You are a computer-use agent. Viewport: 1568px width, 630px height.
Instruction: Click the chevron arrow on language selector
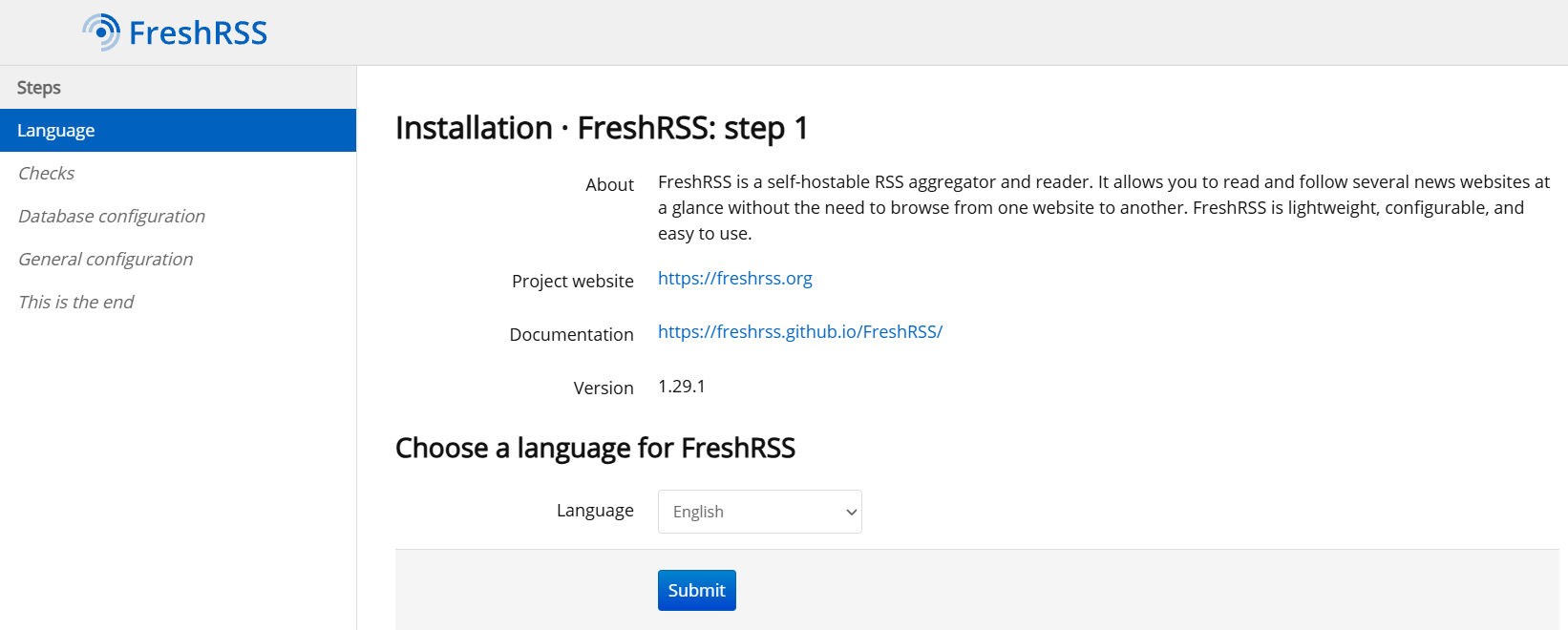[x=851, y=513]
